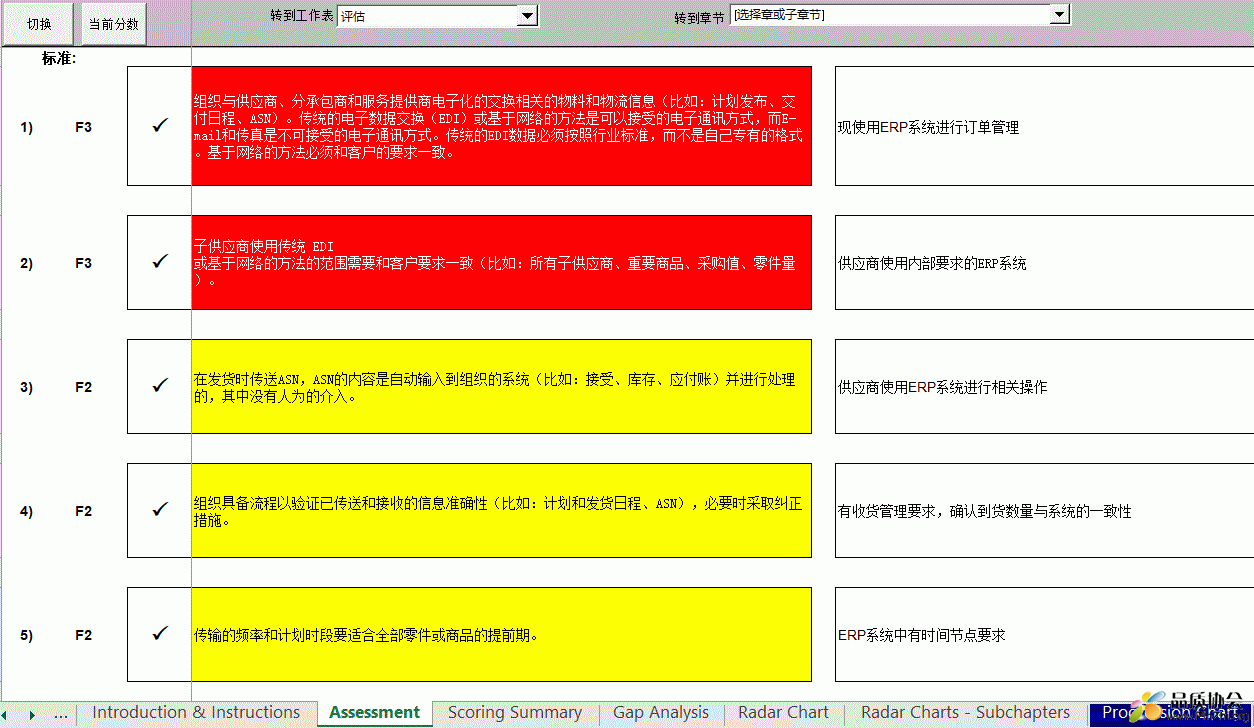1254x728 pixels.
Task: Select the yellow 传输的频率和计划时段 criterion cell
Action: tap(501, 634)
